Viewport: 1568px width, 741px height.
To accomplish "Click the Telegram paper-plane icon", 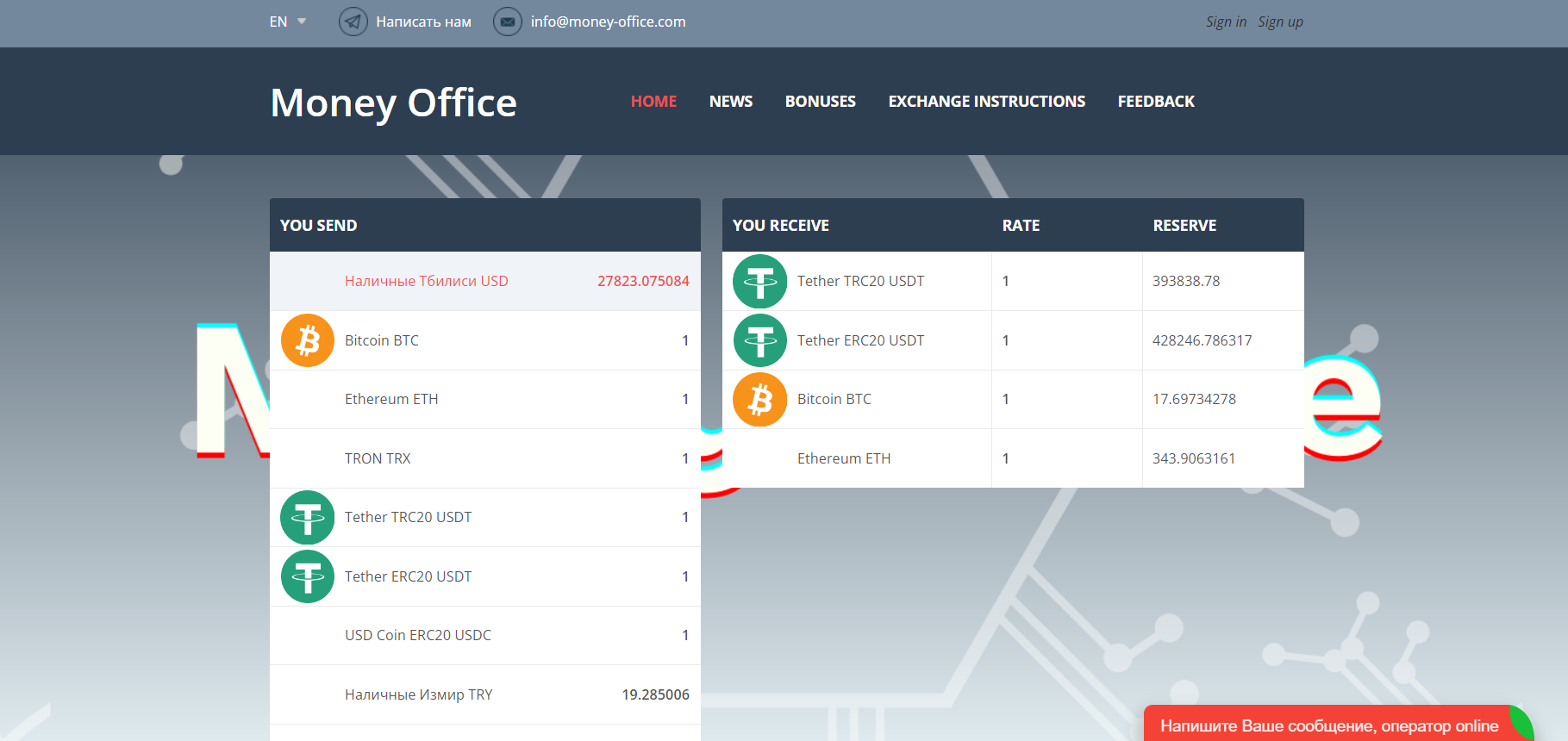I will point(353,22).
